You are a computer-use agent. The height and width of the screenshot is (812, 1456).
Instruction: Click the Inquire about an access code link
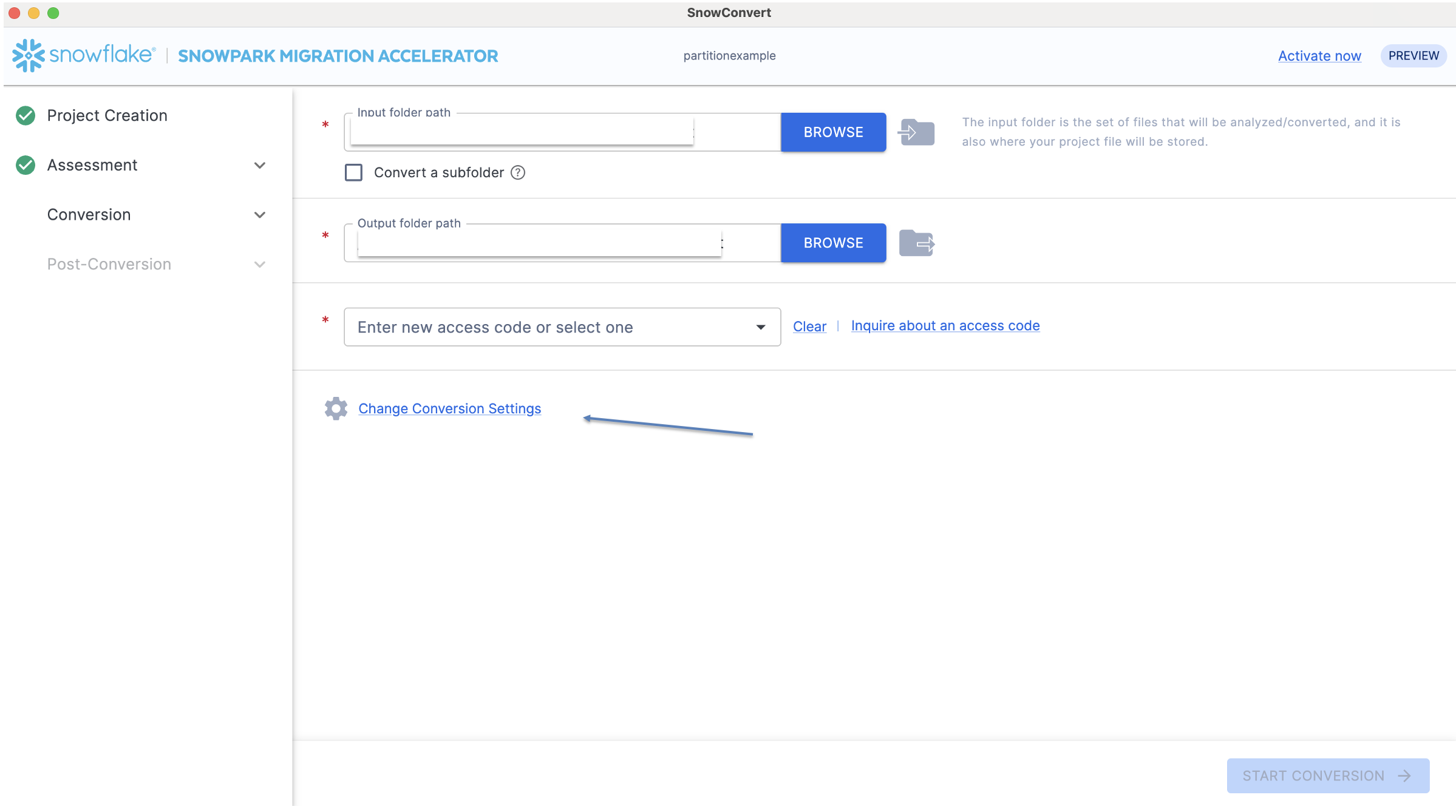[x=945, y=325]
